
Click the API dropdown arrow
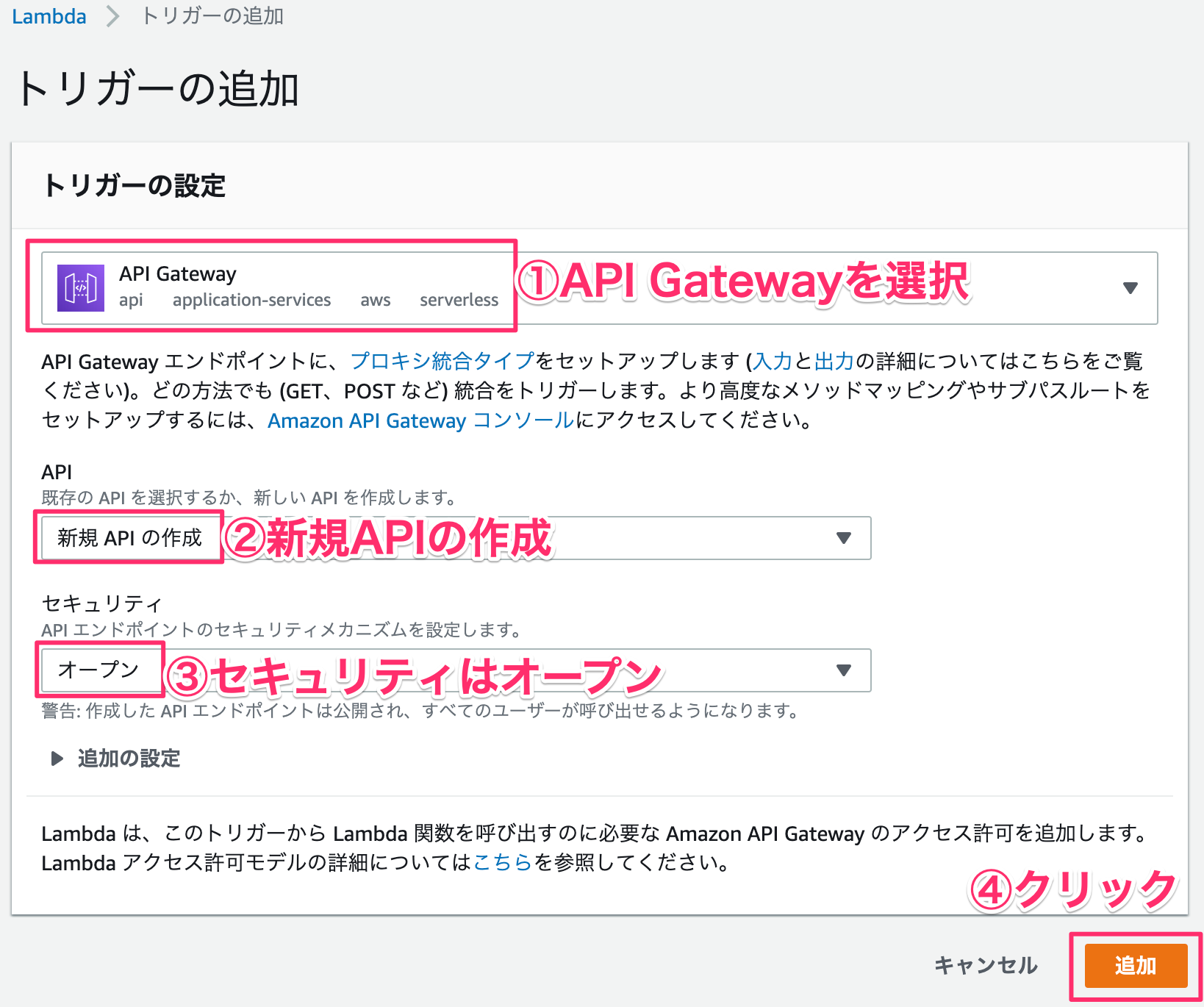tap(844, 538)
